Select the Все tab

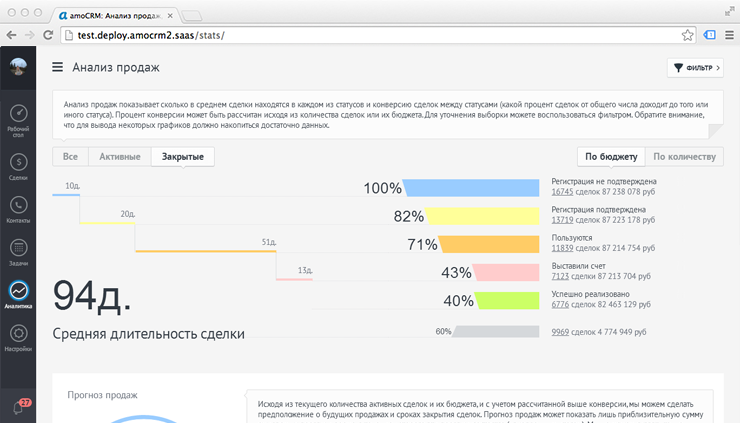[x=70, y=157]
